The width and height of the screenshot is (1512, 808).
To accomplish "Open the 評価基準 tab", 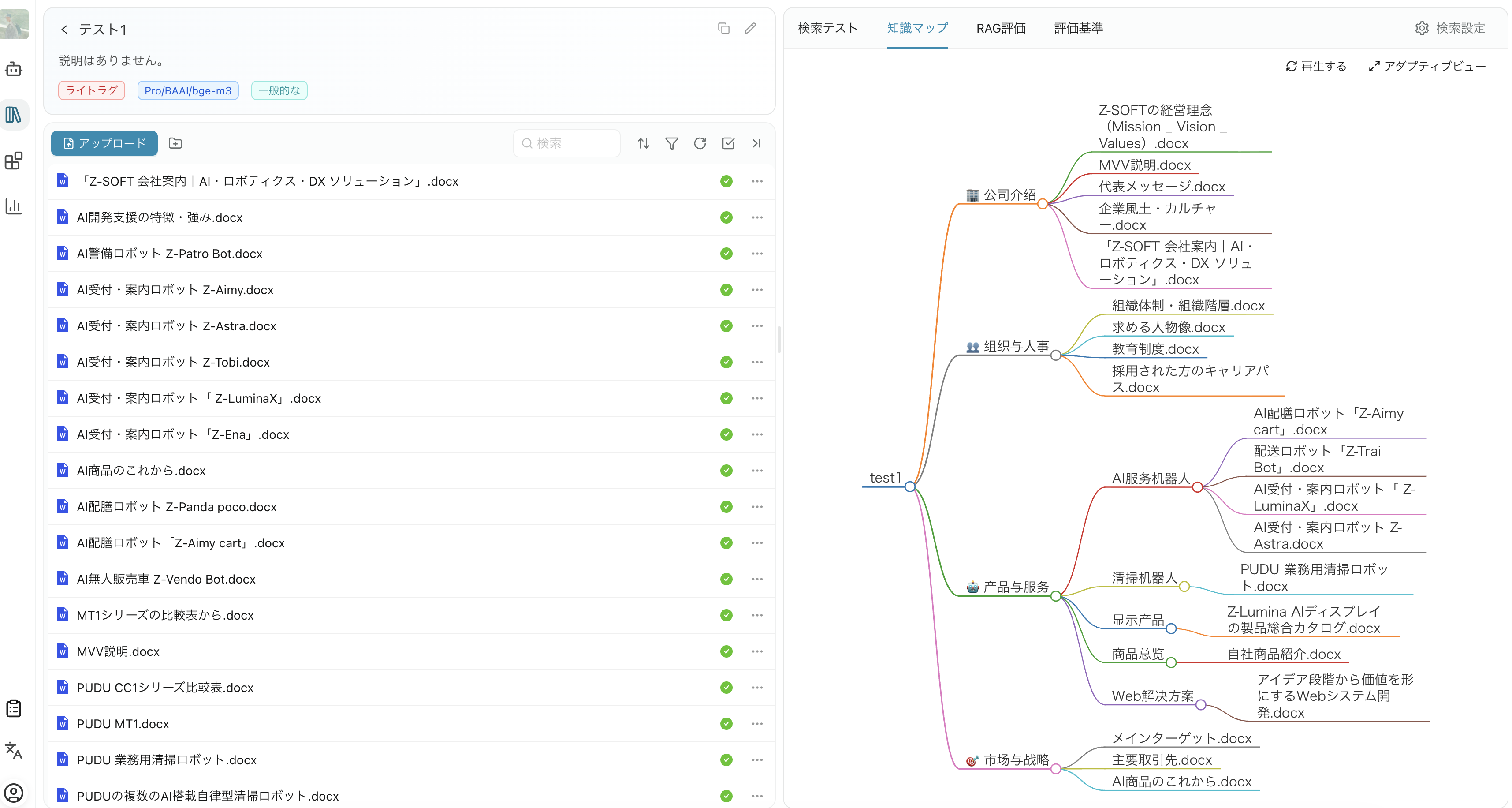I will [1078, 28].
